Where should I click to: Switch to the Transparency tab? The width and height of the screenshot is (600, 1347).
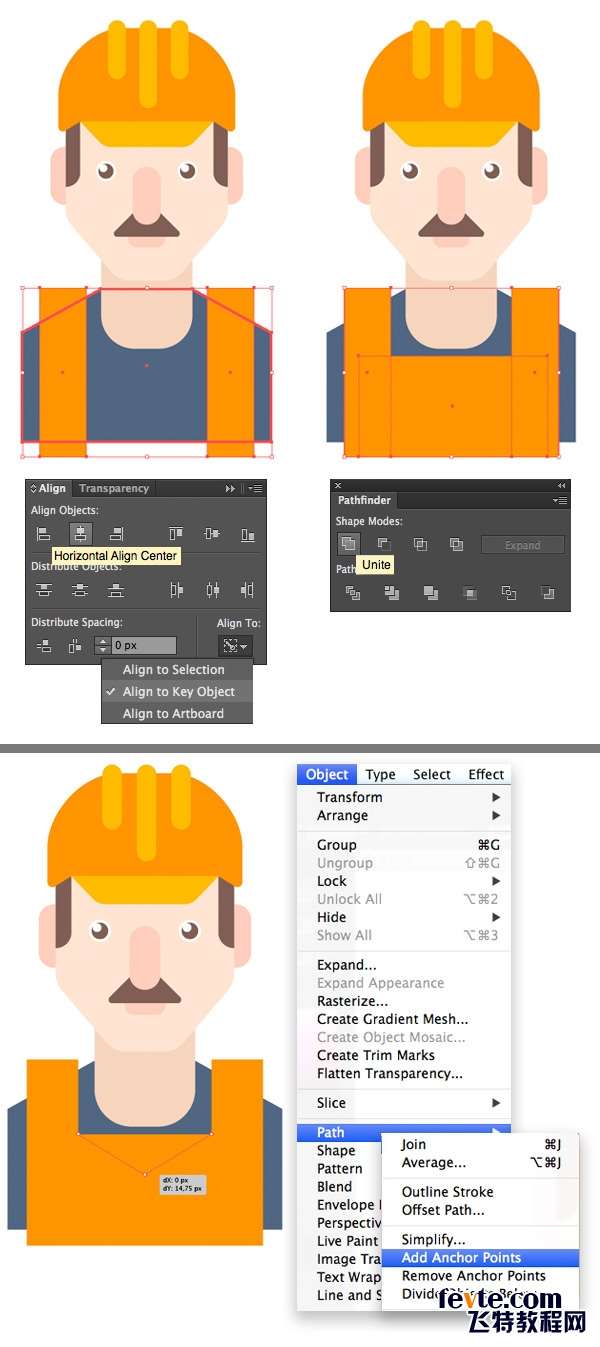pyautogui.click(x=114, y=489)
